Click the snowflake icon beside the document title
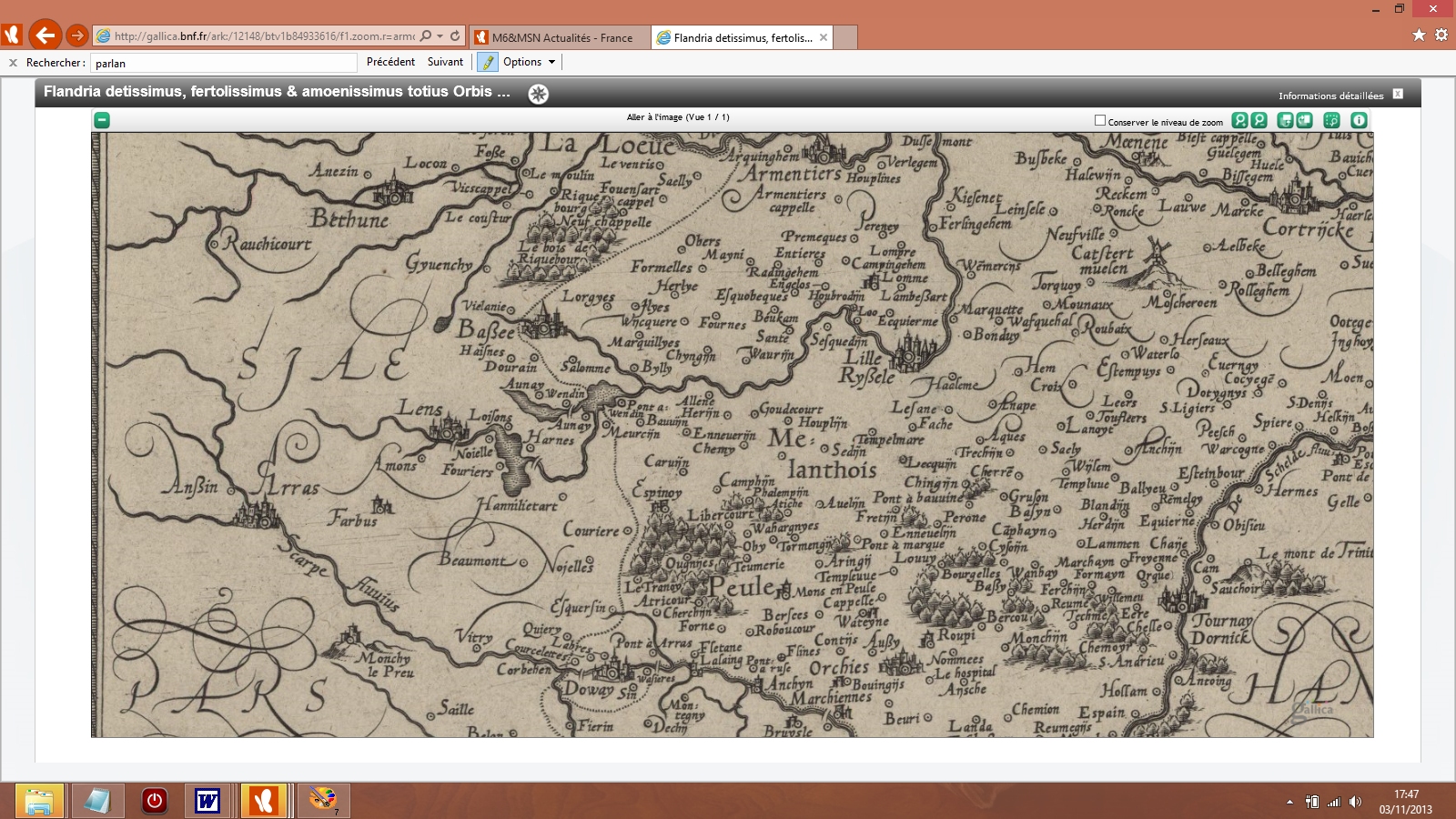 538,94
